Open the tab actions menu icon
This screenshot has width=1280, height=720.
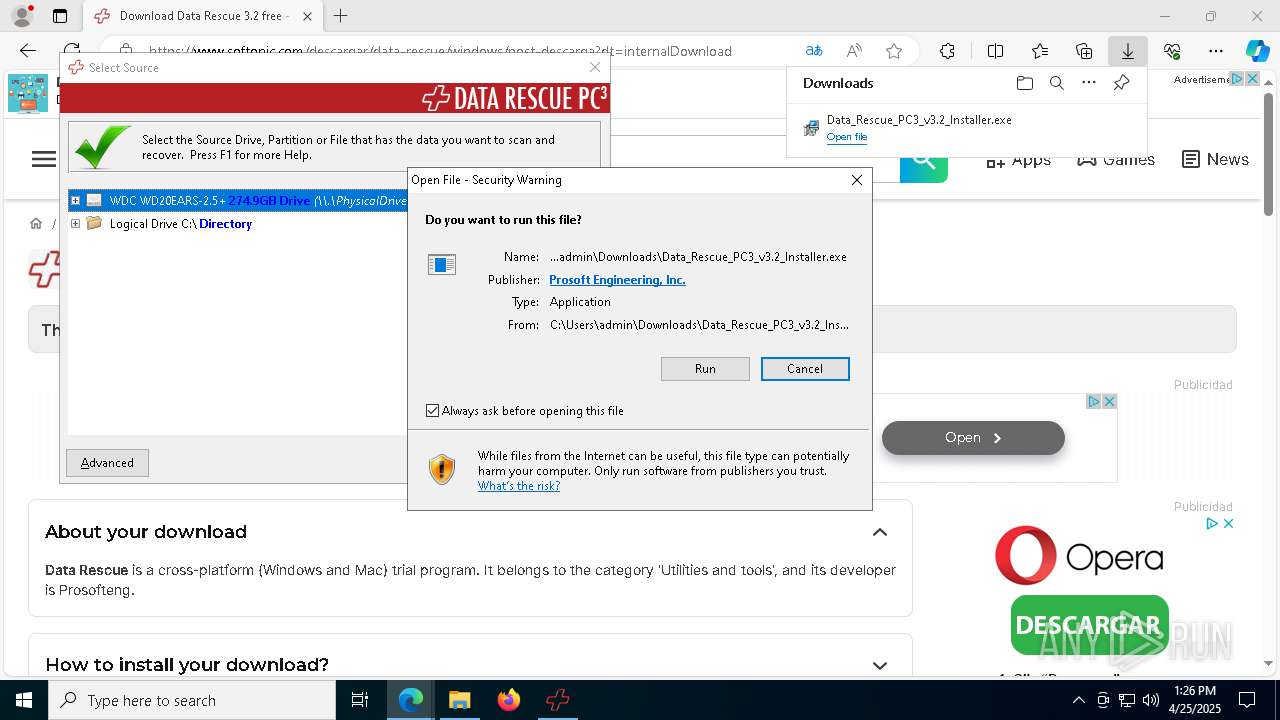[x=60, y=16]
